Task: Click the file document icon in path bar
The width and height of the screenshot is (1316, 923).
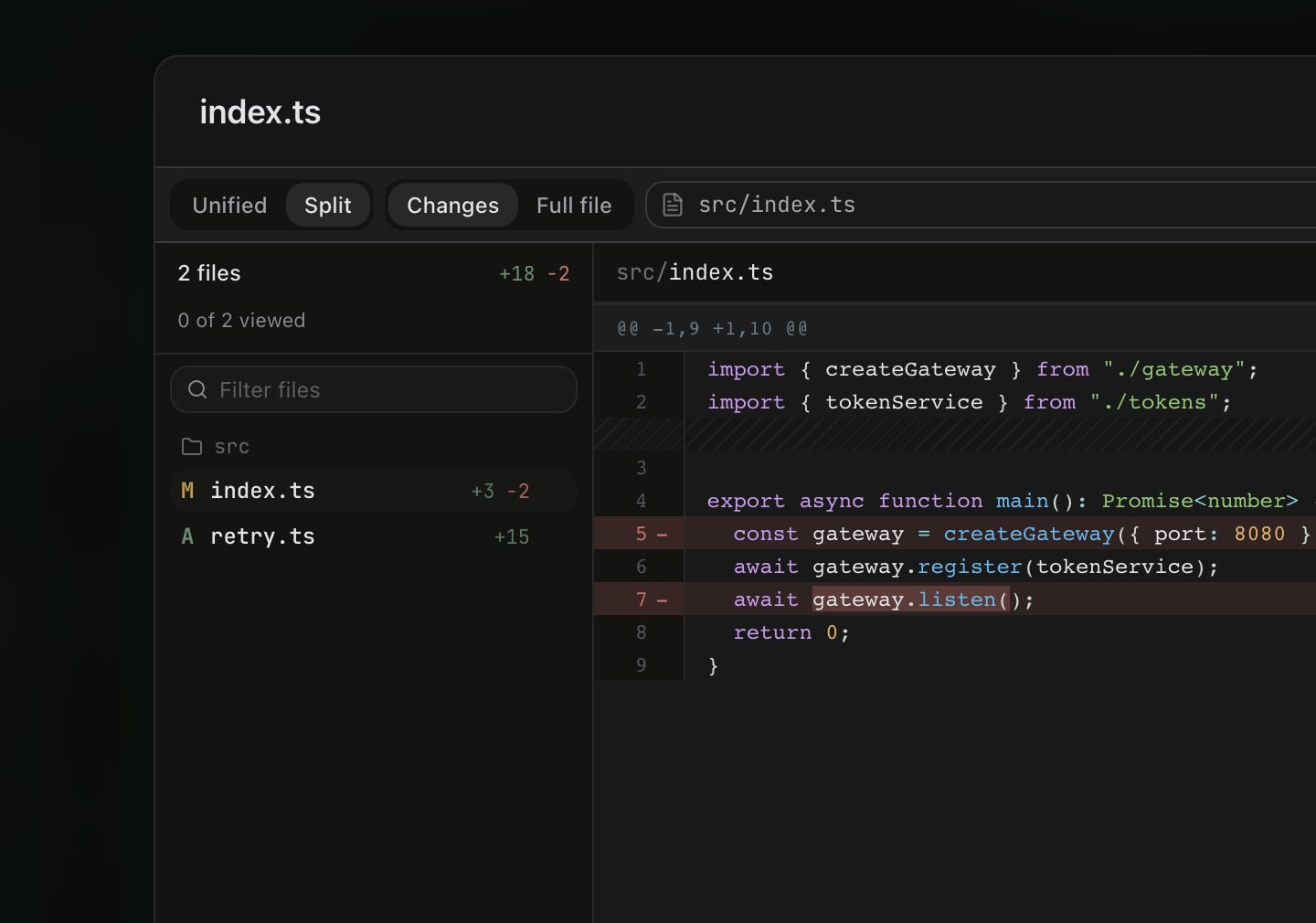Action: pos(673,205)
